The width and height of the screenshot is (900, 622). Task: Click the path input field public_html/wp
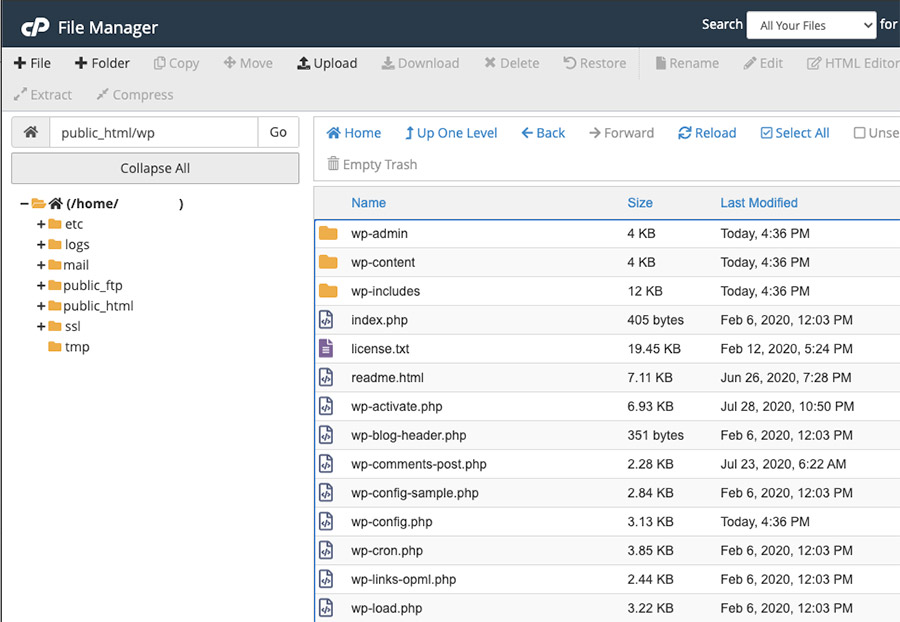pyautogui.click(x=153, y=132)
